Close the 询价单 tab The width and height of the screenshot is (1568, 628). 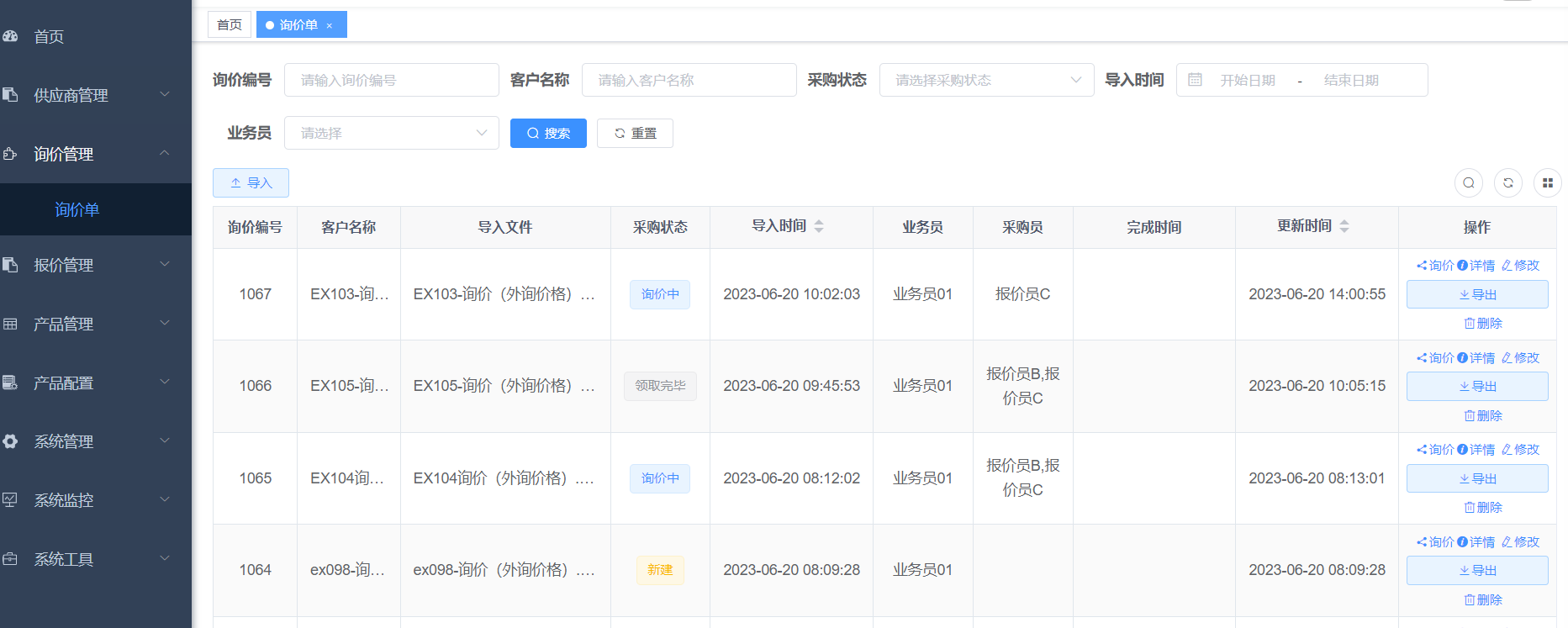coord(330,26)
